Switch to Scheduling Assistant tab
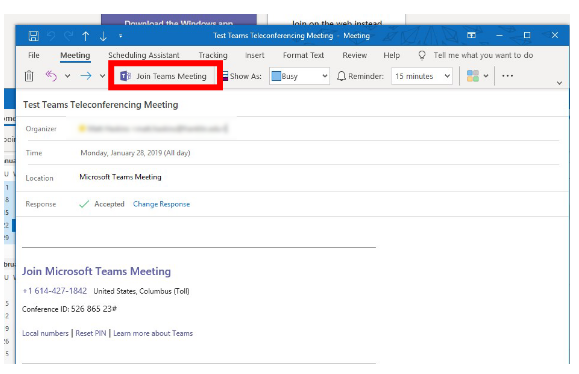The width and height of the screenshot is (579, 374). pos(144,55)
